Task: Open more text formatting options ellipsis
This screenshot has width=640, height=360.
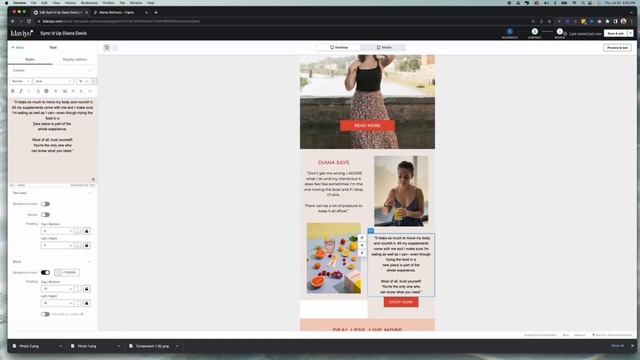Action: 90,91
